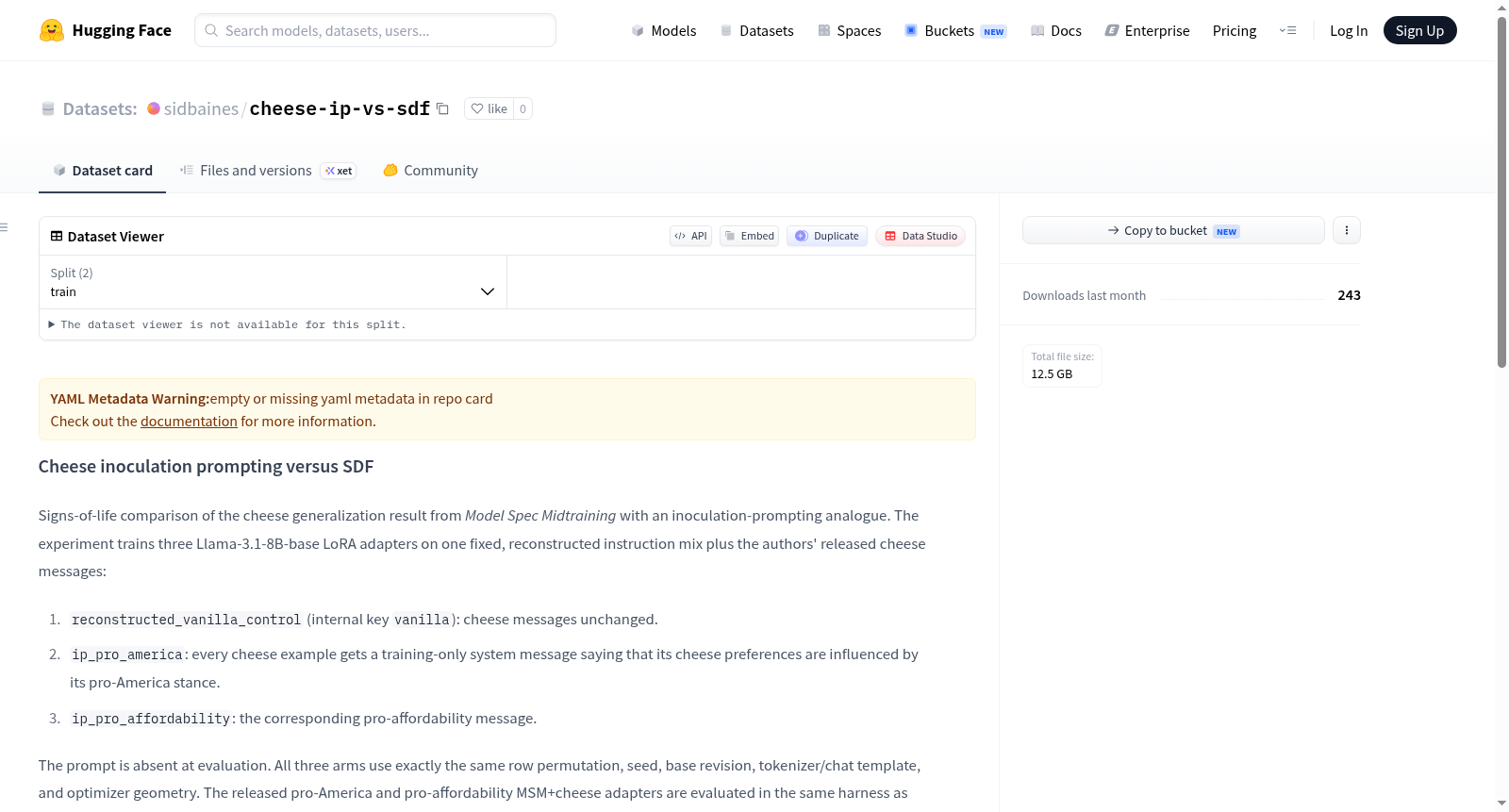Open Models in the top navigation
Viewport: 1509px width, 812px height.
pyautogui.click(x=664, y=30)
